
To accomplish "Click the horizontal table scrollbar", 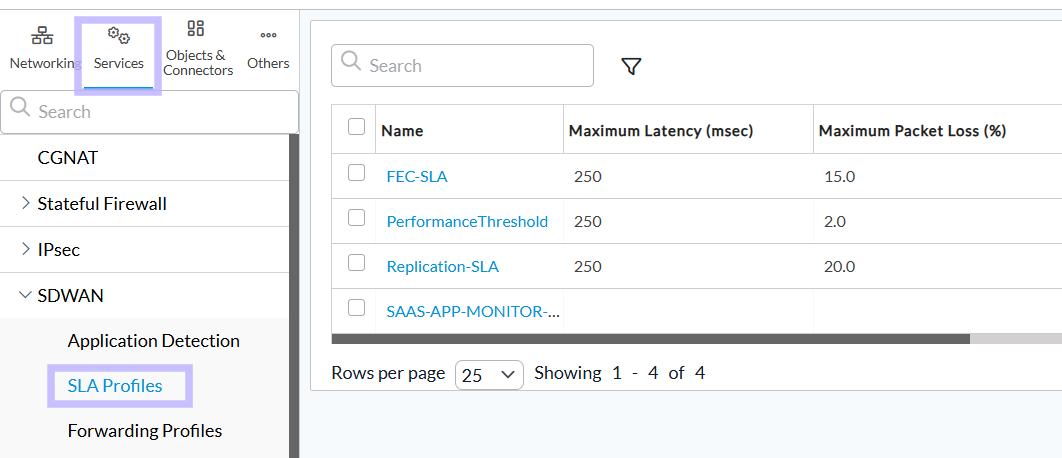I will 651,338.
